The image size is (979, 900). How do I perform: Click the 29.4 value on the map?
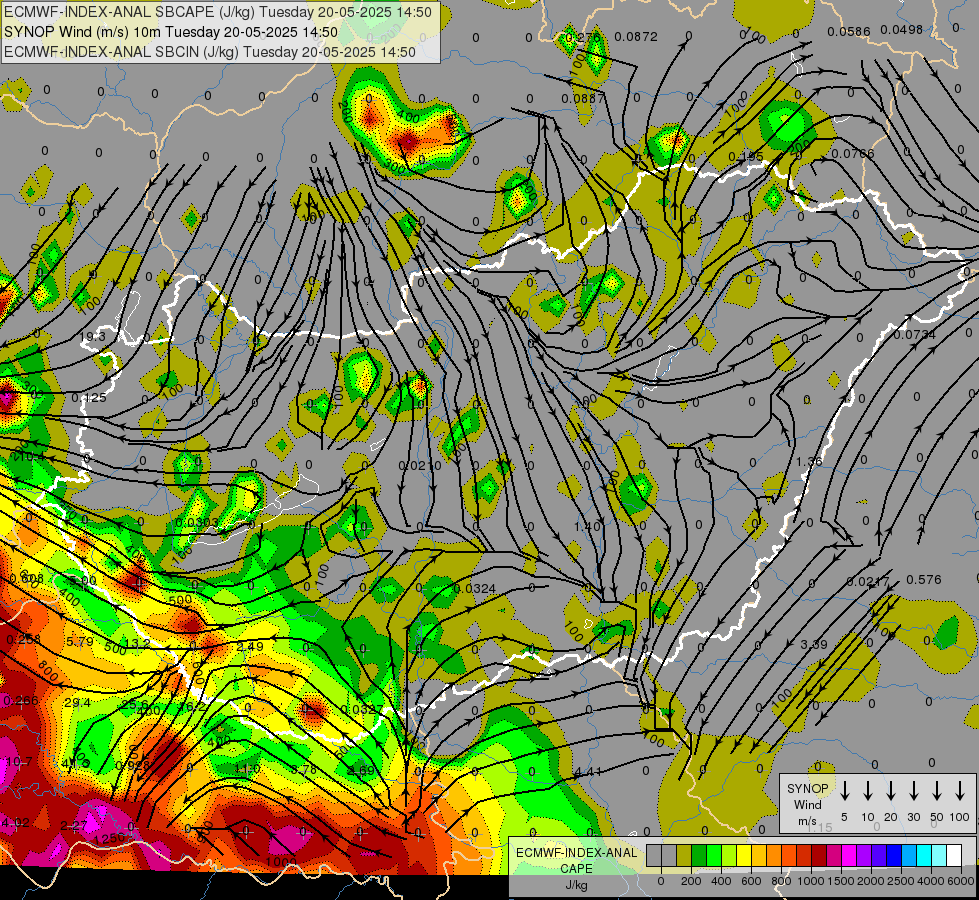point(77,703)
